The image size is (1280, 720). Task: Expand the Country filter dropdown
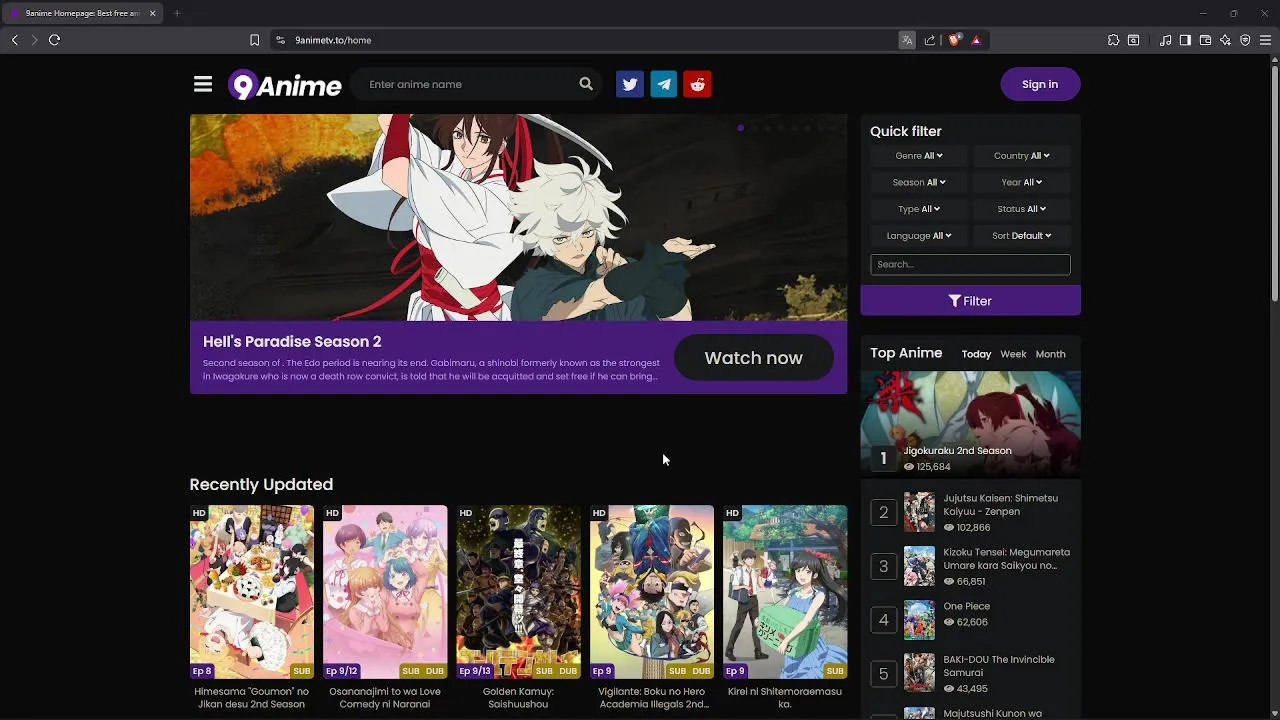tap(1021, 155)
